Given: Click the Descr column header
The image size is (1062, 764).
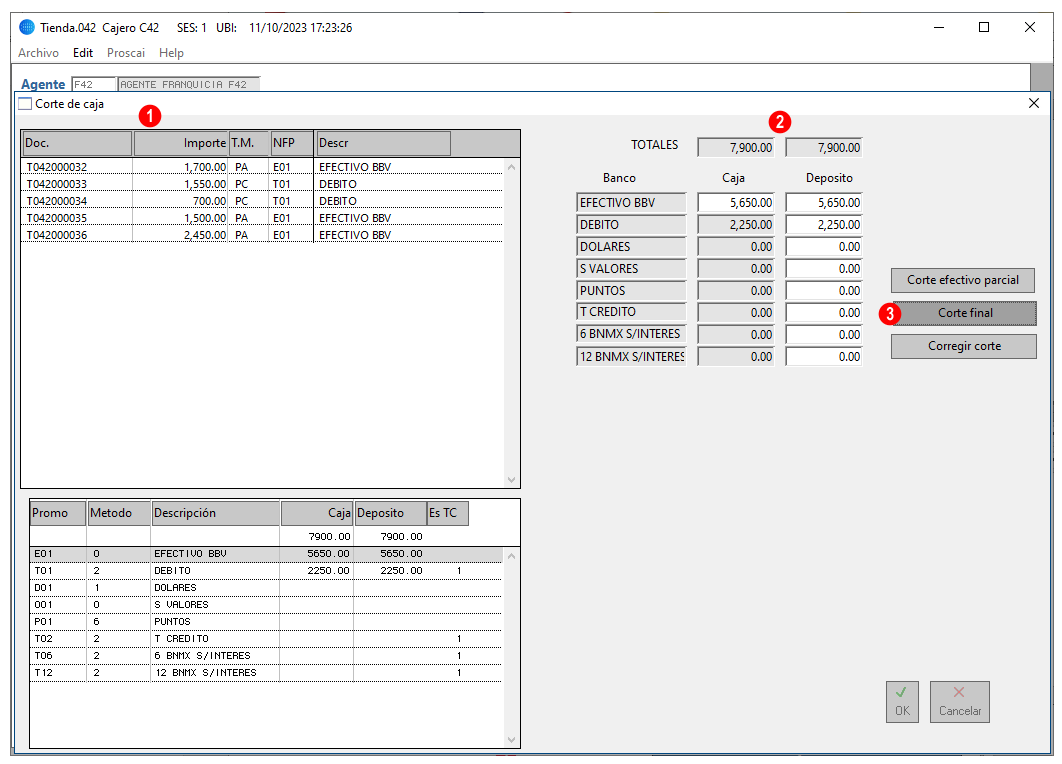Looking at the screenshot, I should [x=383, y=143].
